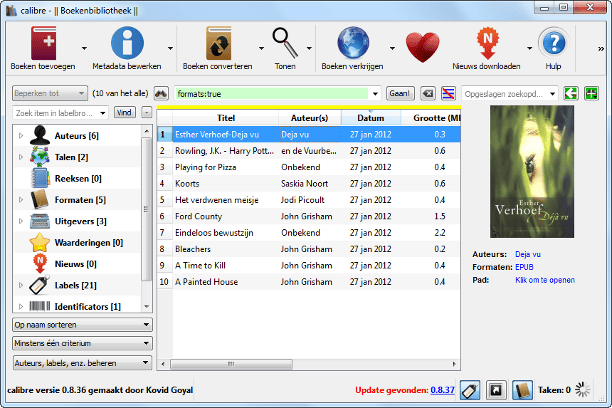Select the row titled Ford County
The width and height of the screenshot is (612, 408).
(x=308, y=216)
